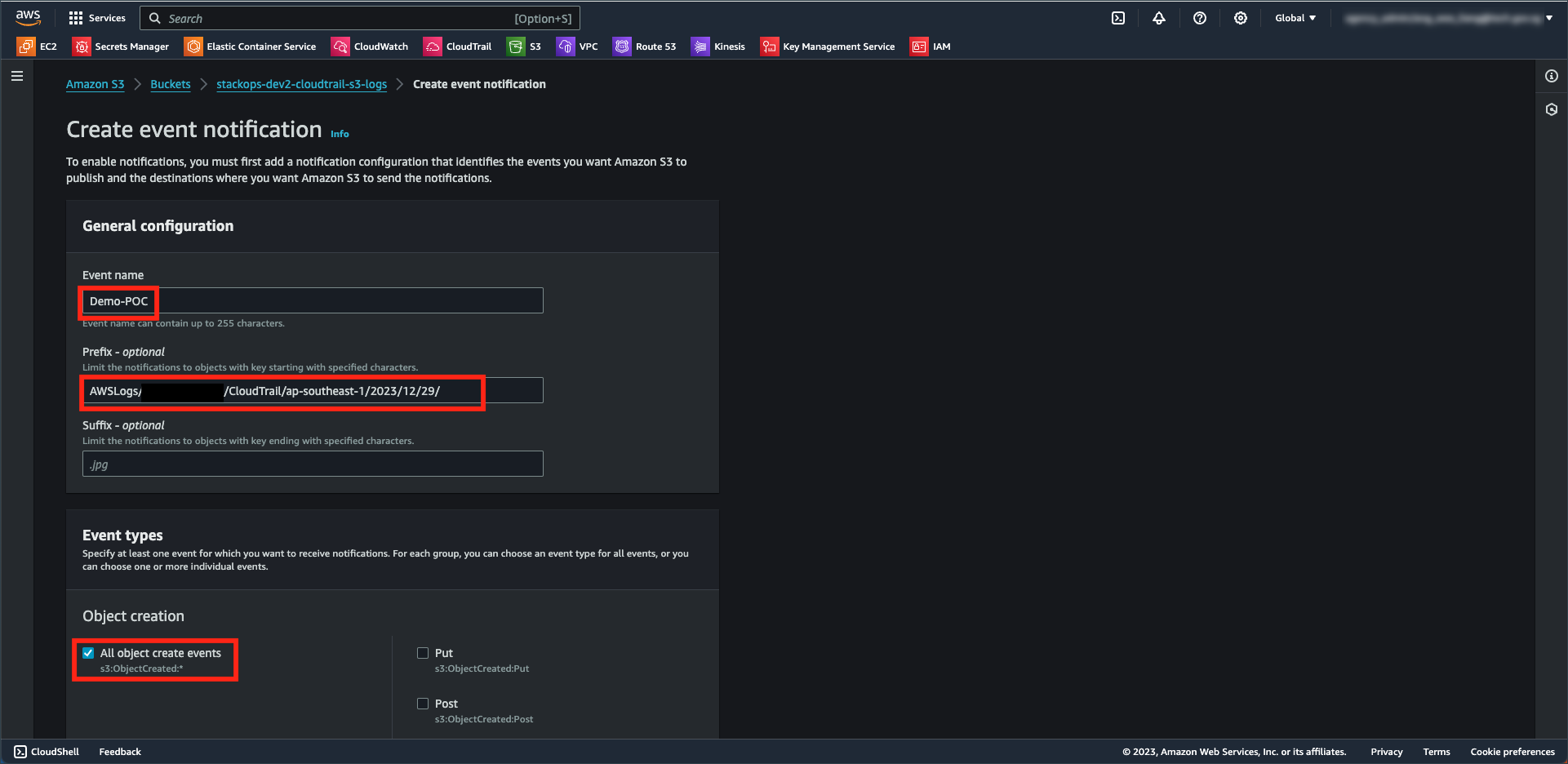Go to Buckets breadcrumb link
The height and width of the screenshot is (764, 1568).
tap(170, 84)
